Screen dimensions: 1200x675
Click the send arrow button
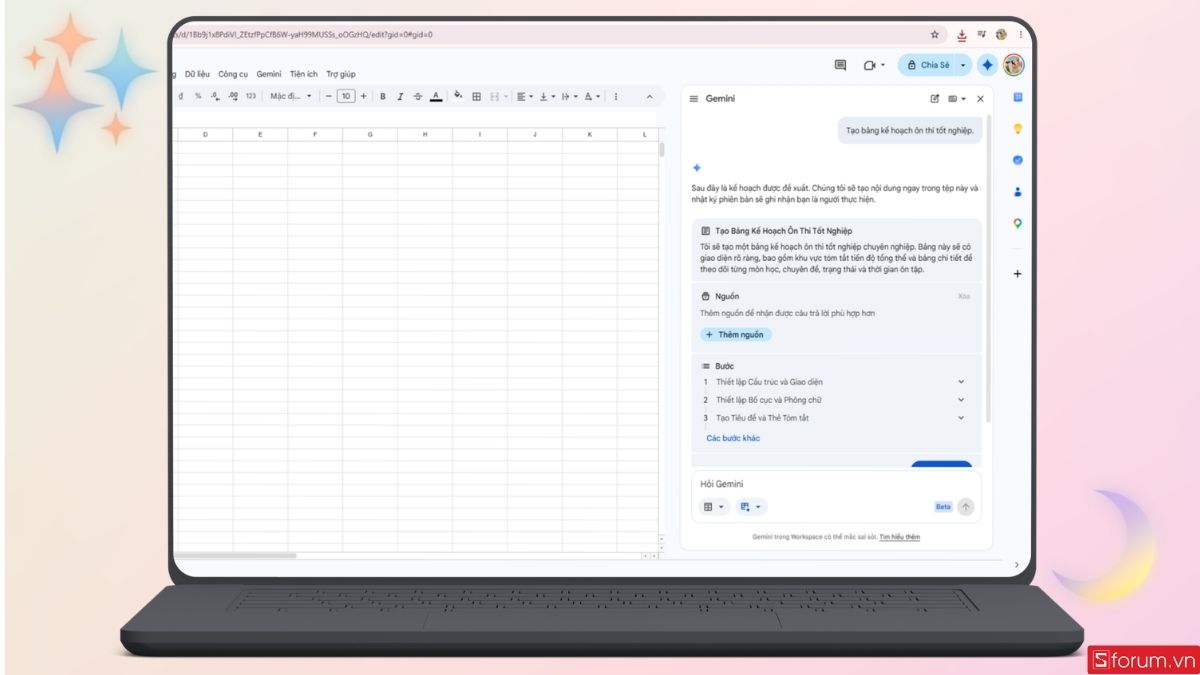(x=965, y=507)
